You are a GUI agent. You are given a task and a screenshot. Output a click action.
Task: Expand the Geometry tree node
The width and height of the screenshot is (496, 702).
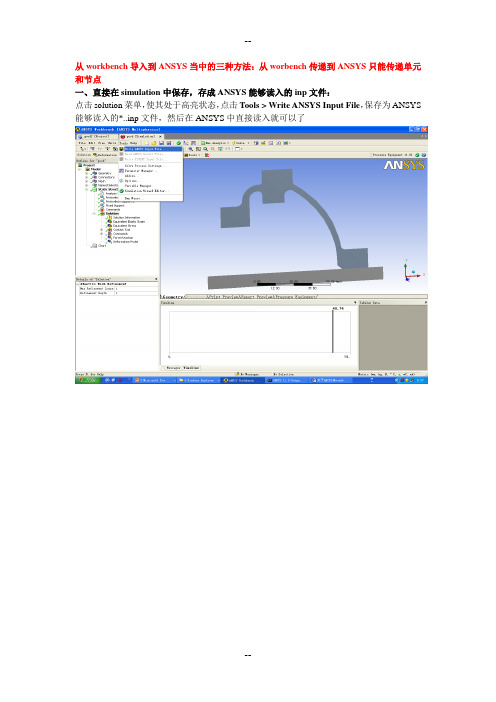(86, 173)
